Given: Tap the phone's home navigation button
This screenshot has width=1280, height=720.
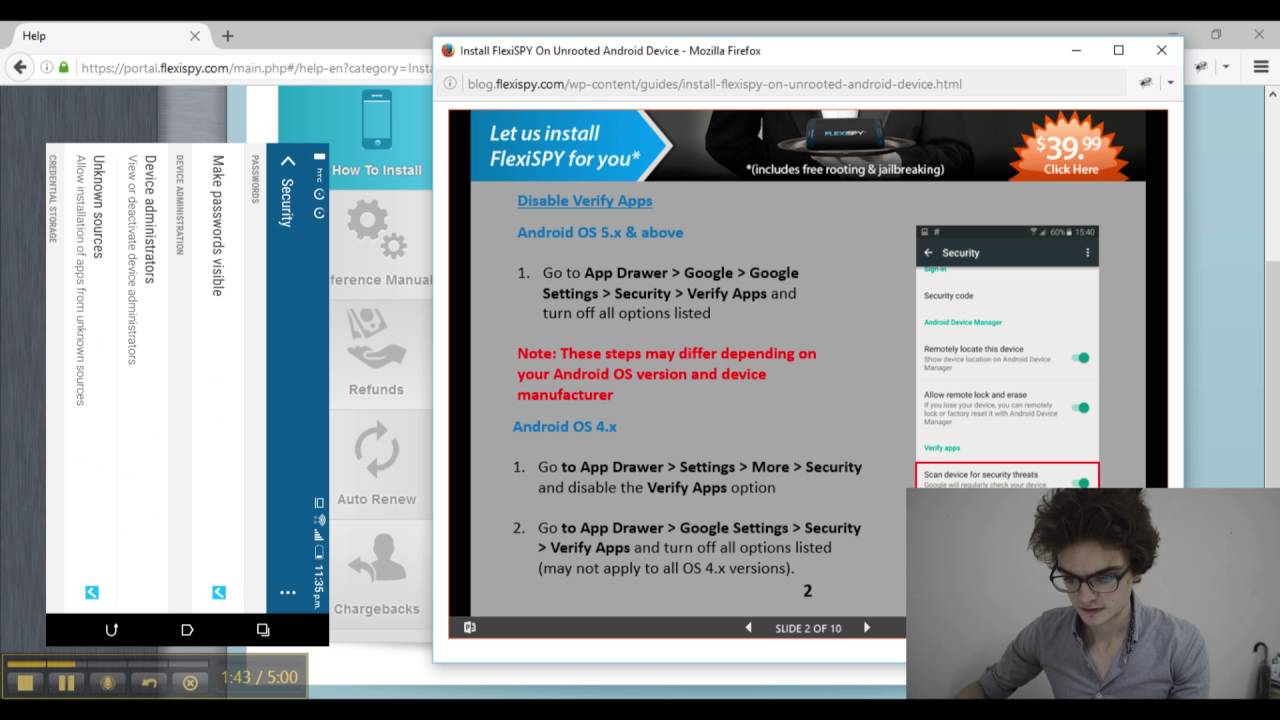Looking at the screenshot, I should (187, 630).
